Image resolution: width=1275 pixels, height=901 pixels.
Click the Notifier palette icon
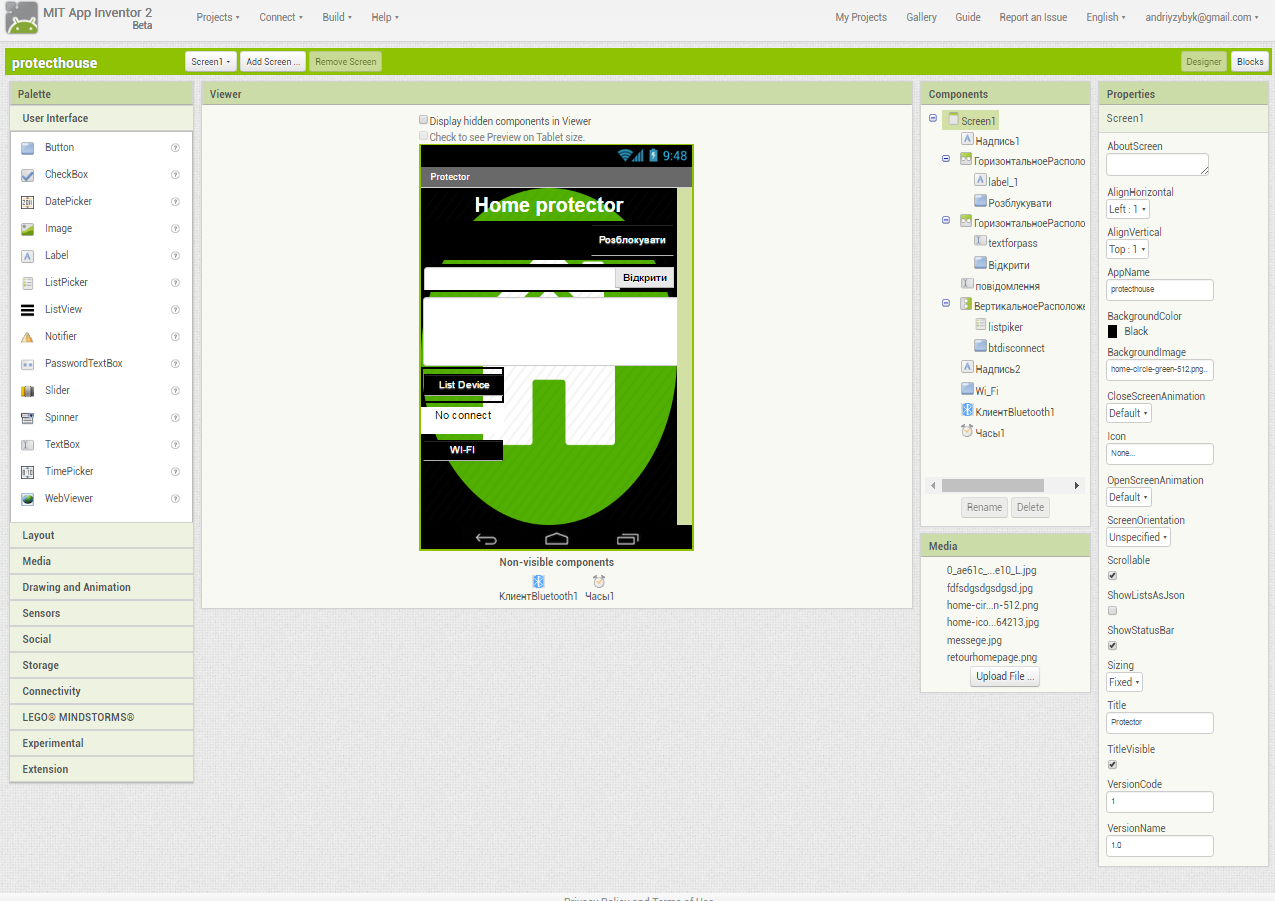click(x=27, y=337)
